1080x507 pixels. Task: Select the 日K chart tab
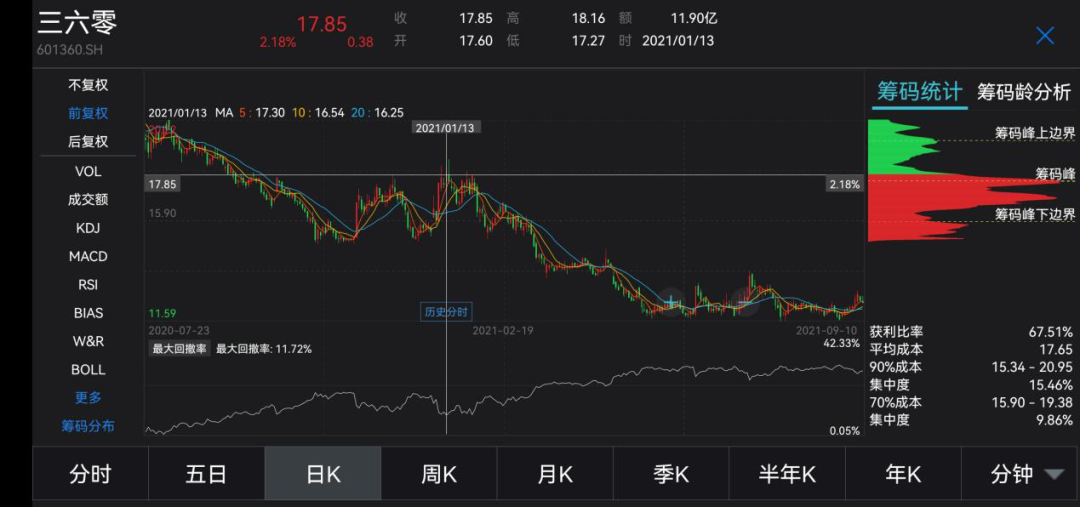[x=323, y=474]
